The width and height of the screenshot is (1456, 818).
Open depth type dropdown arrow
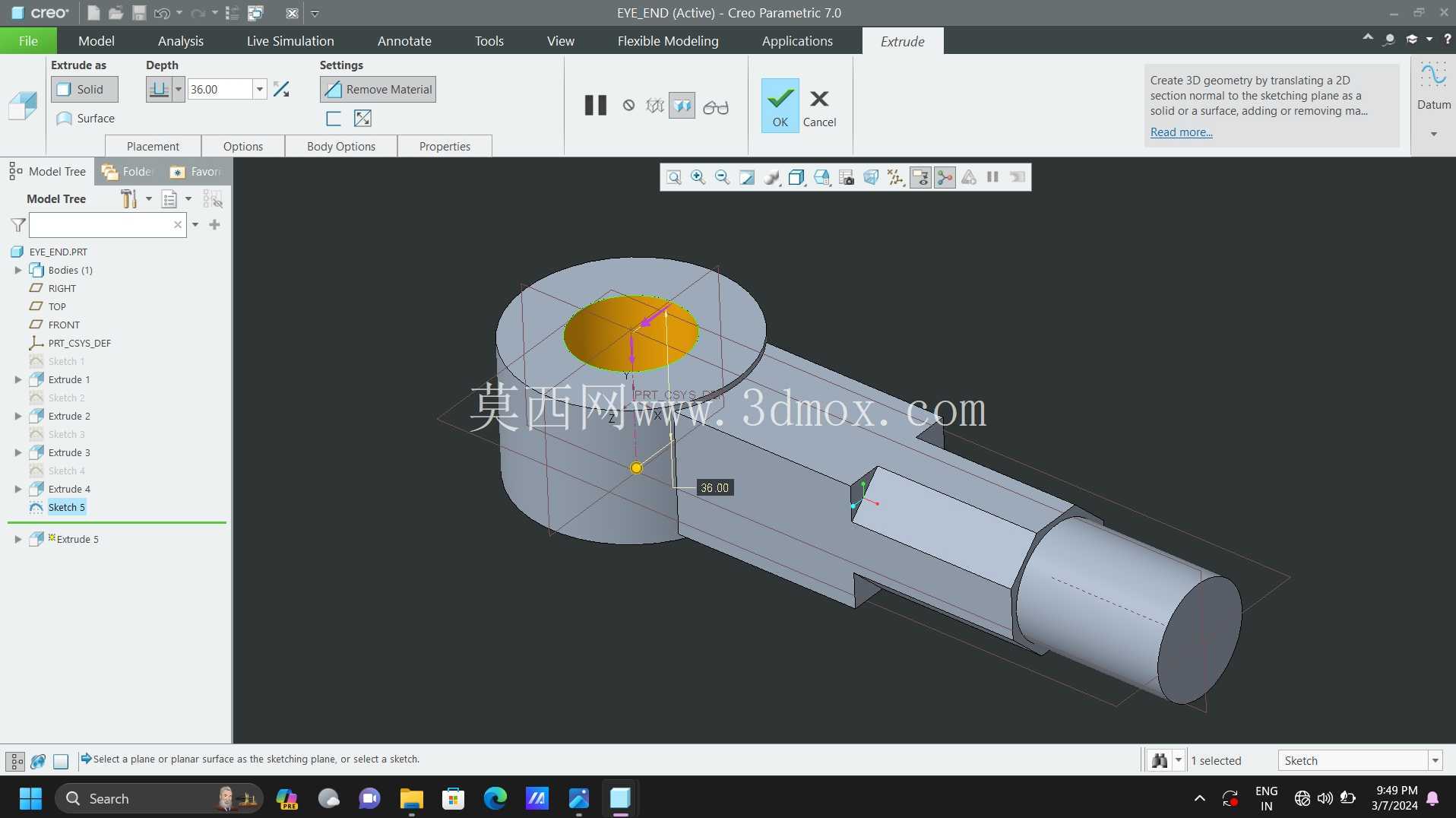click(x=179, y=89)
